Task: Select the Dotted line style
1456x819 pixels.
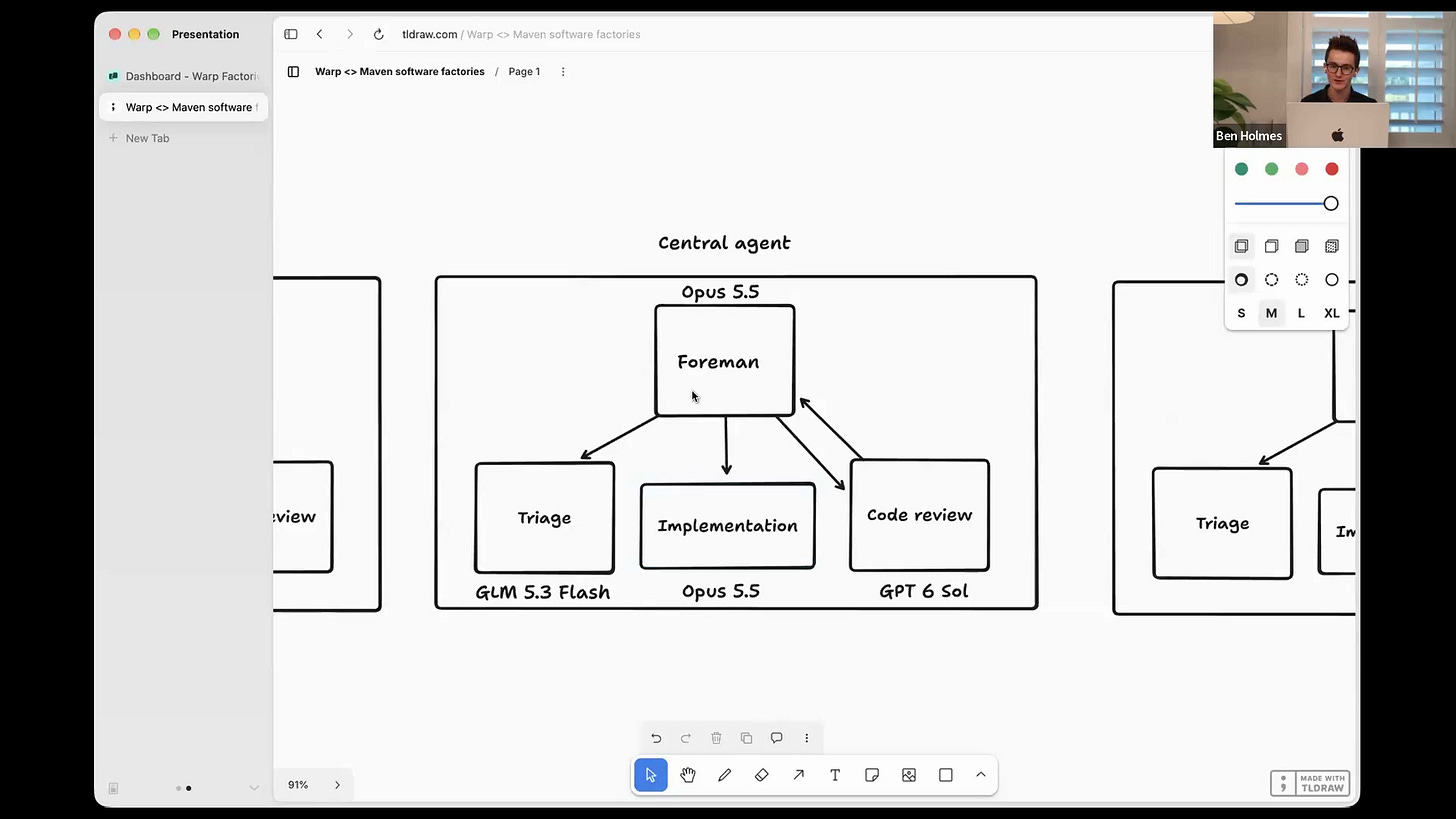Action: pos(1301,280)
